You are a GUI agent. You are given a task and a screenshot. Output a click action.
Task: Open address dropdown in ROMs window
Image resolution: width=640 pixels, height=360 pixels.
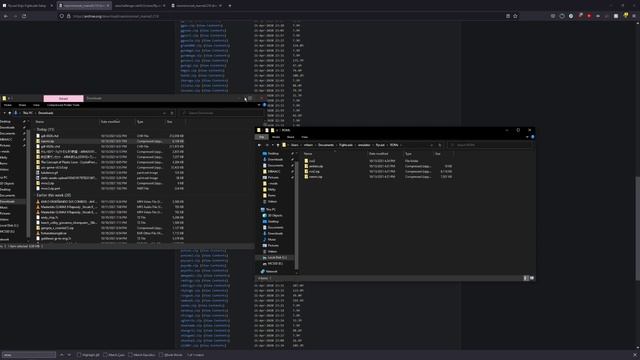click(431, 145)
